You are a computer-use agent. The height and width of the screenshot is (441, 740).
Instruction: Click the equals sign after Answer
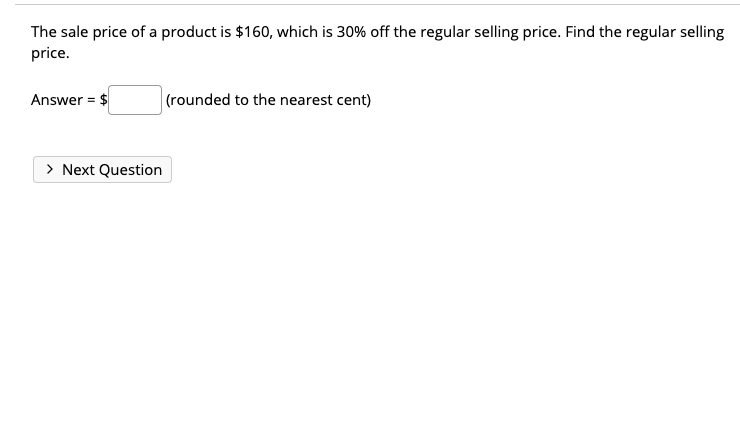click(89, 100)
